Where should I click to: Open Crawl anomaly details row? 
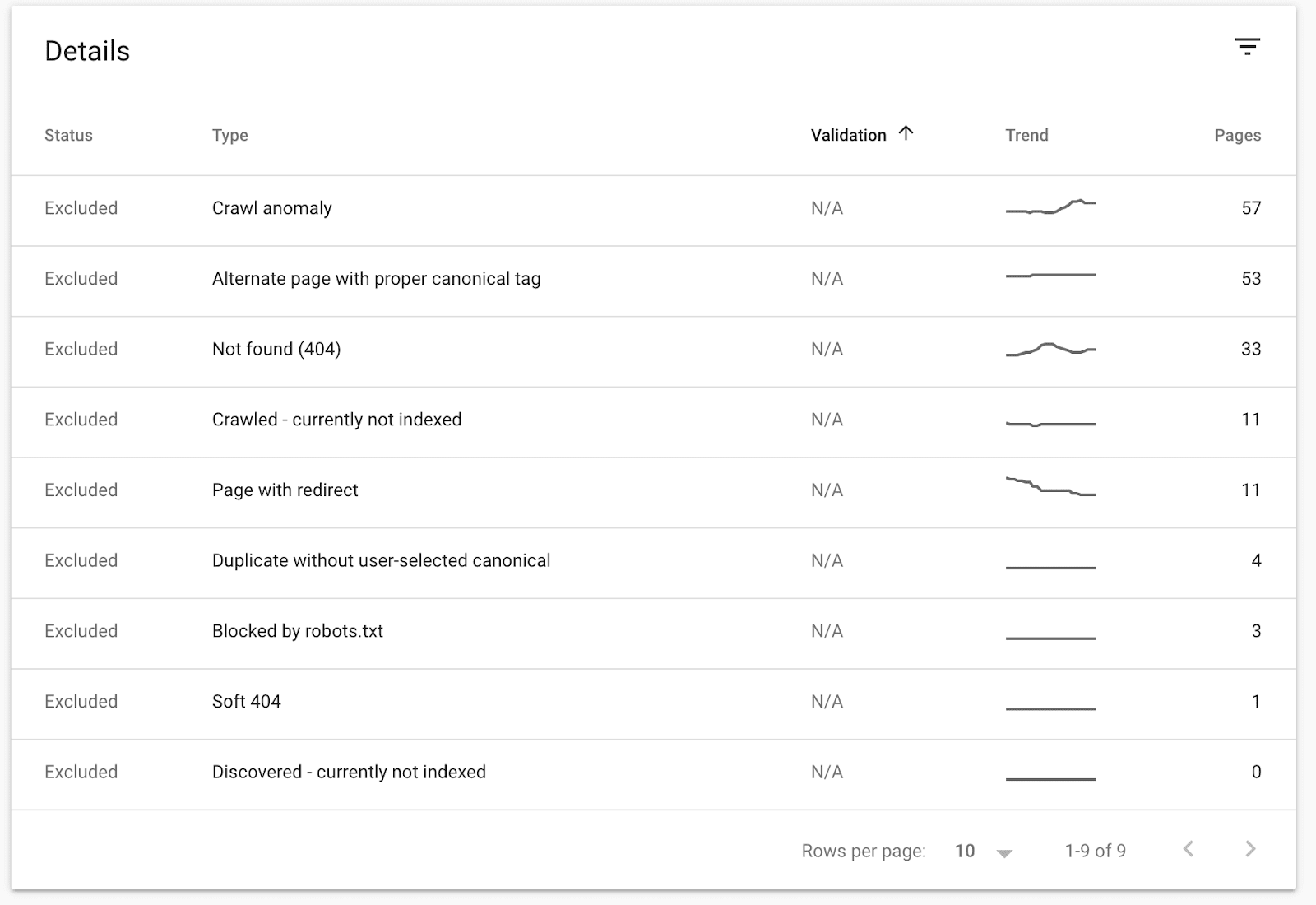272,208
